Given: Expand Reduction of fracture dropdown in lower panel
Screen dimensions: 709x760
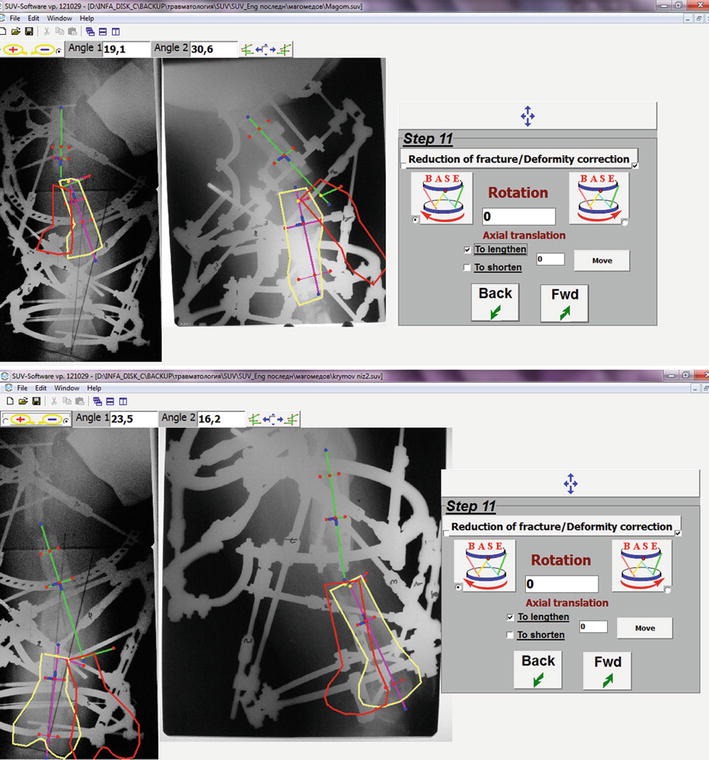Looking at the screenshot, I should point(677,533).
